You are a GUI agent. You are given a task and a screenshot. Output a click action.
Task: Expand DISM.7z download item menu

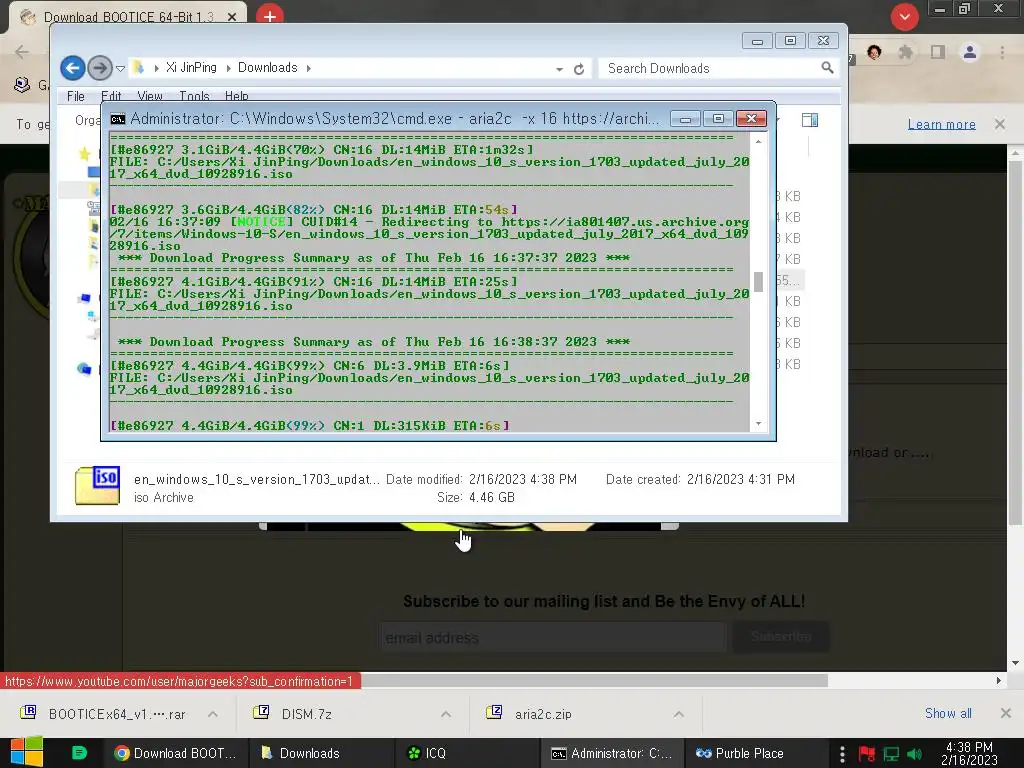pyautogui.click(x=446, y=714)
